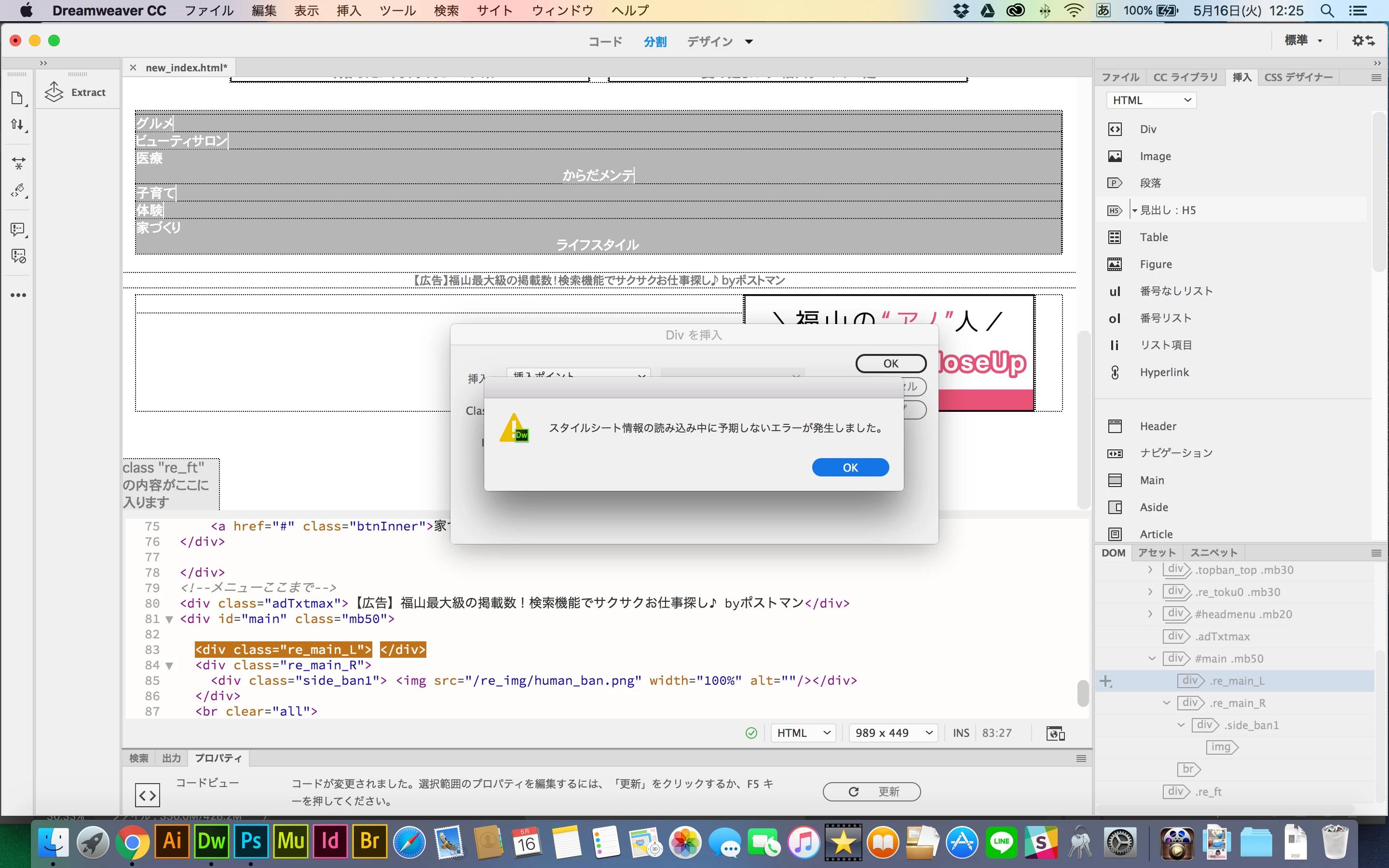The height and width of the screenshot is (868, 1389).
Task: Click the Image insert icon
Action: pyautogui.click(x=1115, y=156)
